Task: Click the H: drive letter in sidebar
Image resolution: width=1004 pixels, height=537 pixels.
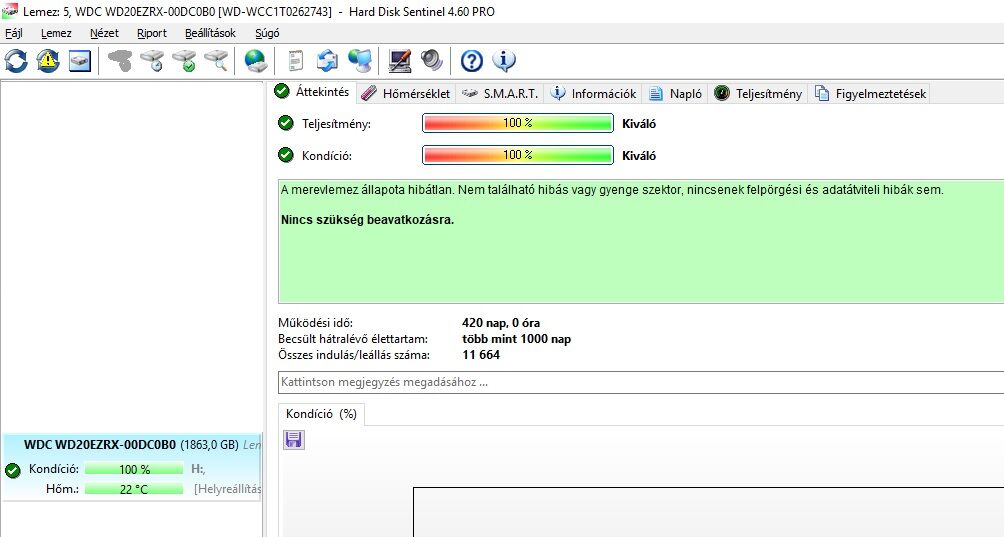Action: [198, 469]
